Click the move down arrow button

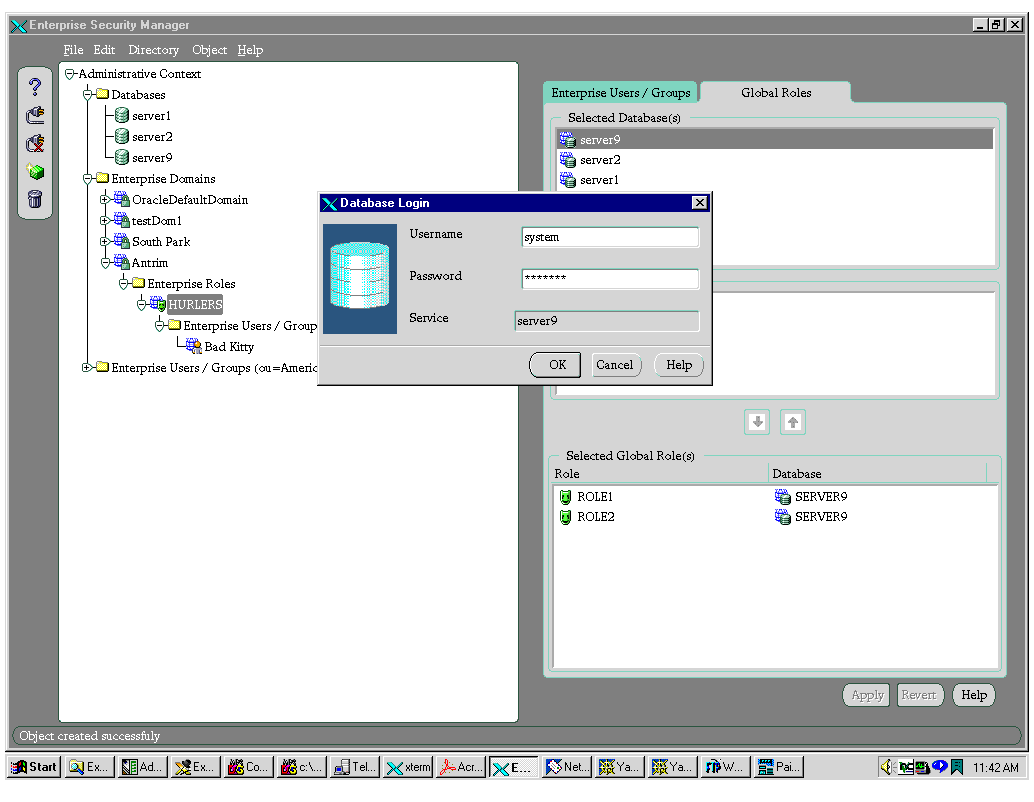[757, 422]
